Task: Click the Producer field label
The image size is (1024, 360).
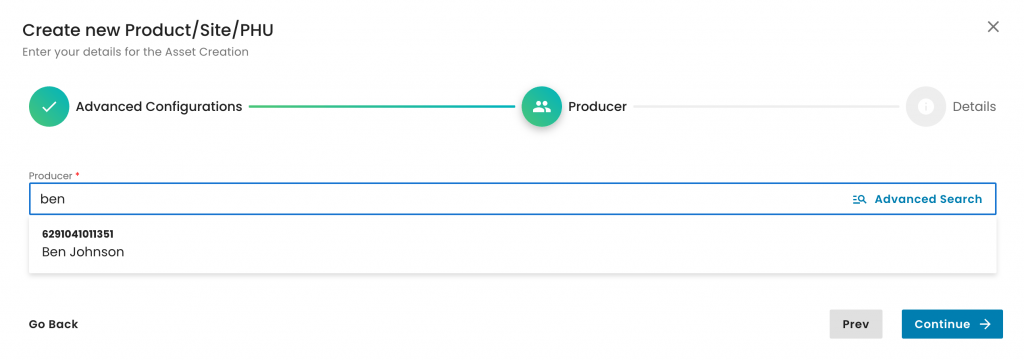Action: pyautogui.click(x=50, y=176)
